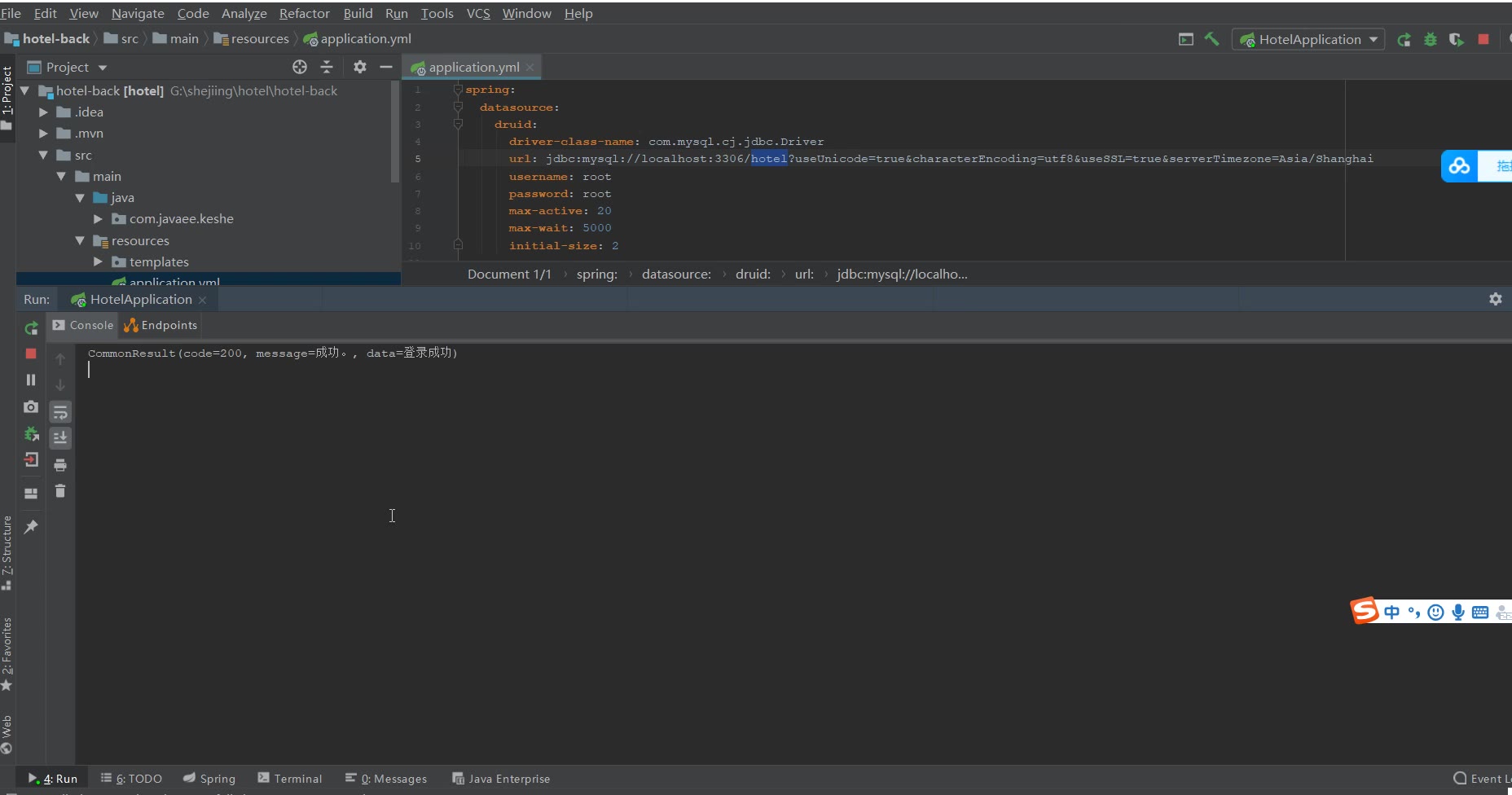
Task: Click the datasource breadcrumb in editor
Action: (675, 274)
